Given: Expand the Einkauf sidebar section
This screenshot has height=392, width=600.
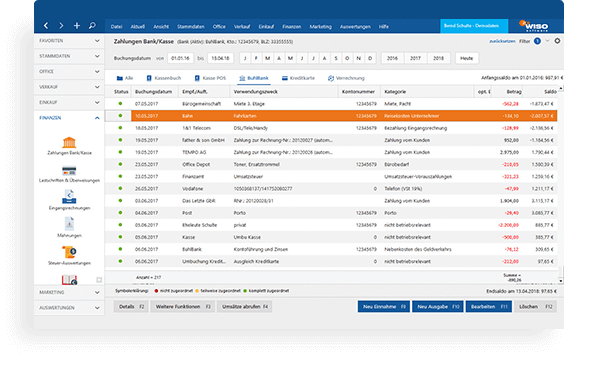Looking at the screenshot, I should (69, 102).
